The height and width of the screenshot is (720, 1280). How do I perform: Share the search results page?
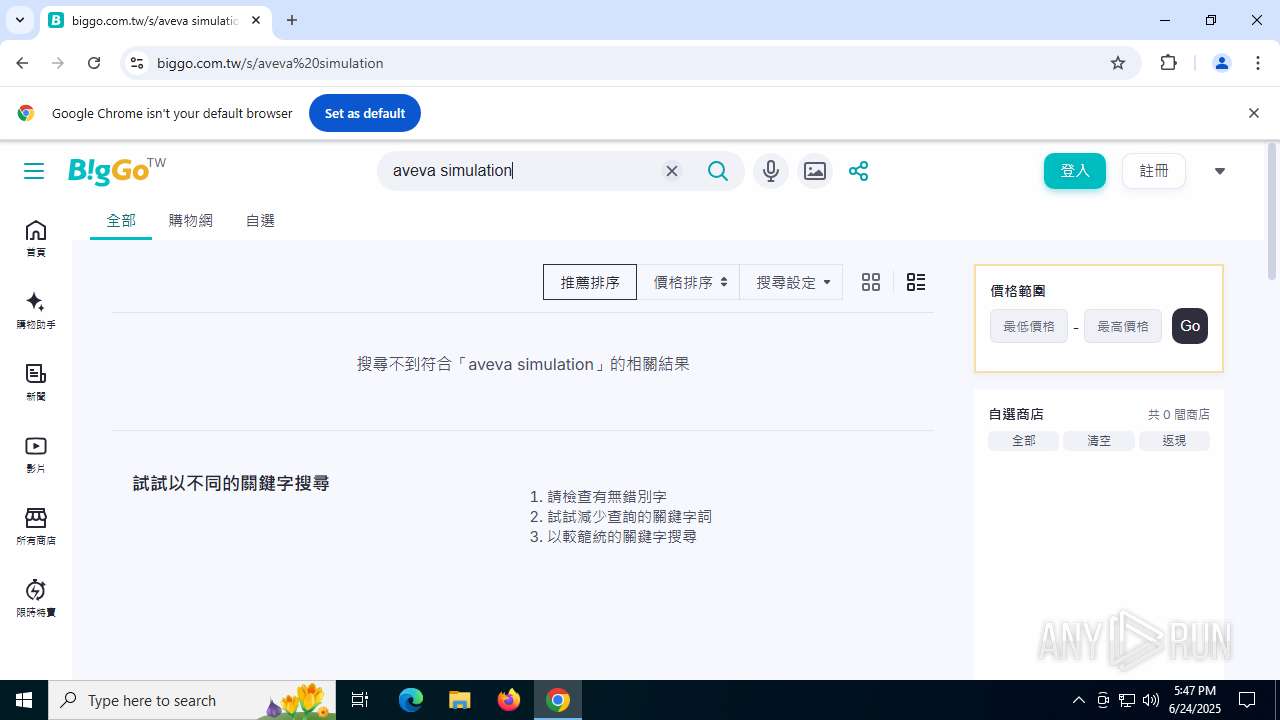(858, 171)
